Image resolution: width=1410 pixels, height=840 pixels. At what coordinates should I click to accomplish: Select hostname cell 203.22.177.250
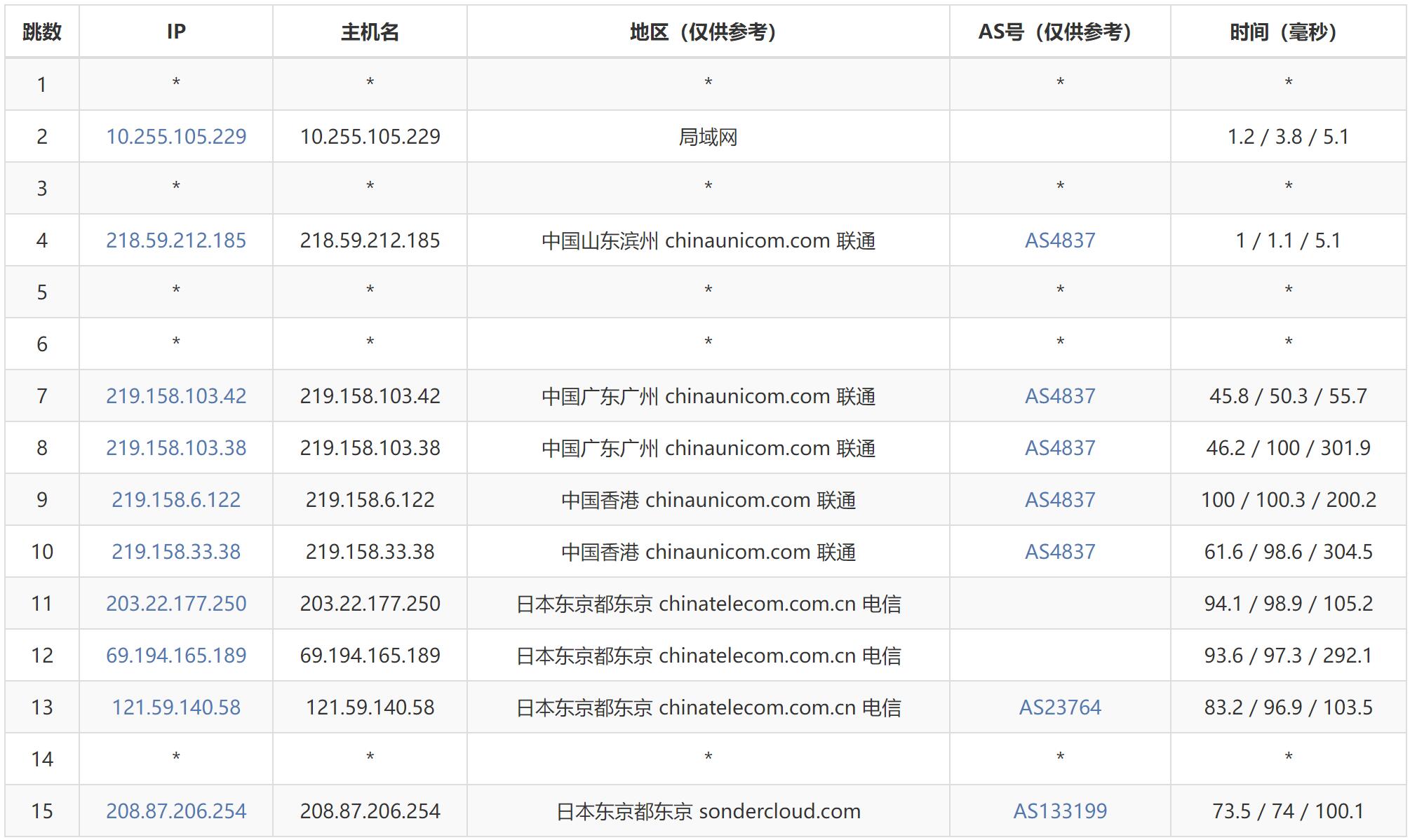[x=370, y=603]
